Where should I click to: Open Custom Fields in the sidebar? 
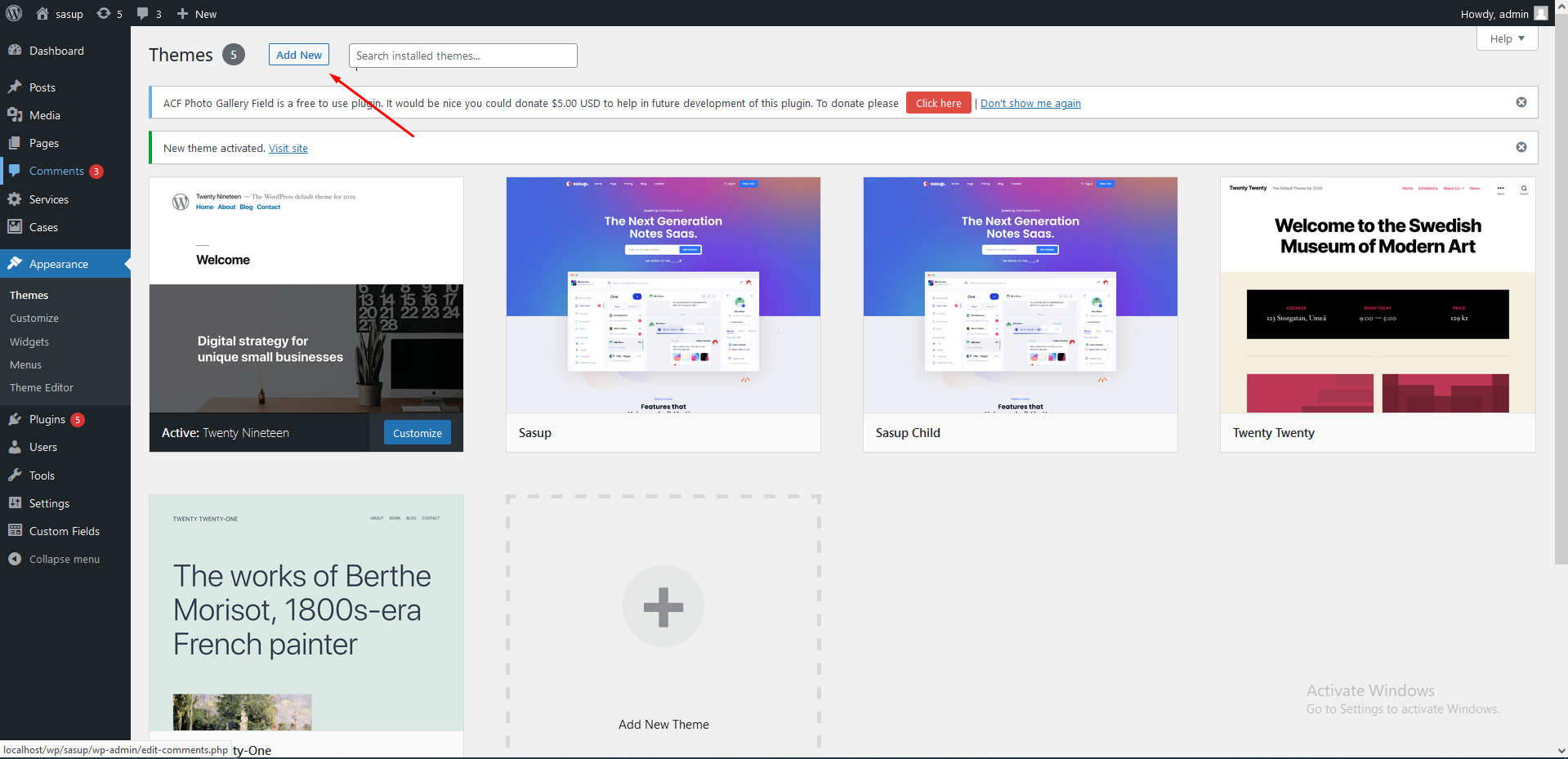(65, 531)
